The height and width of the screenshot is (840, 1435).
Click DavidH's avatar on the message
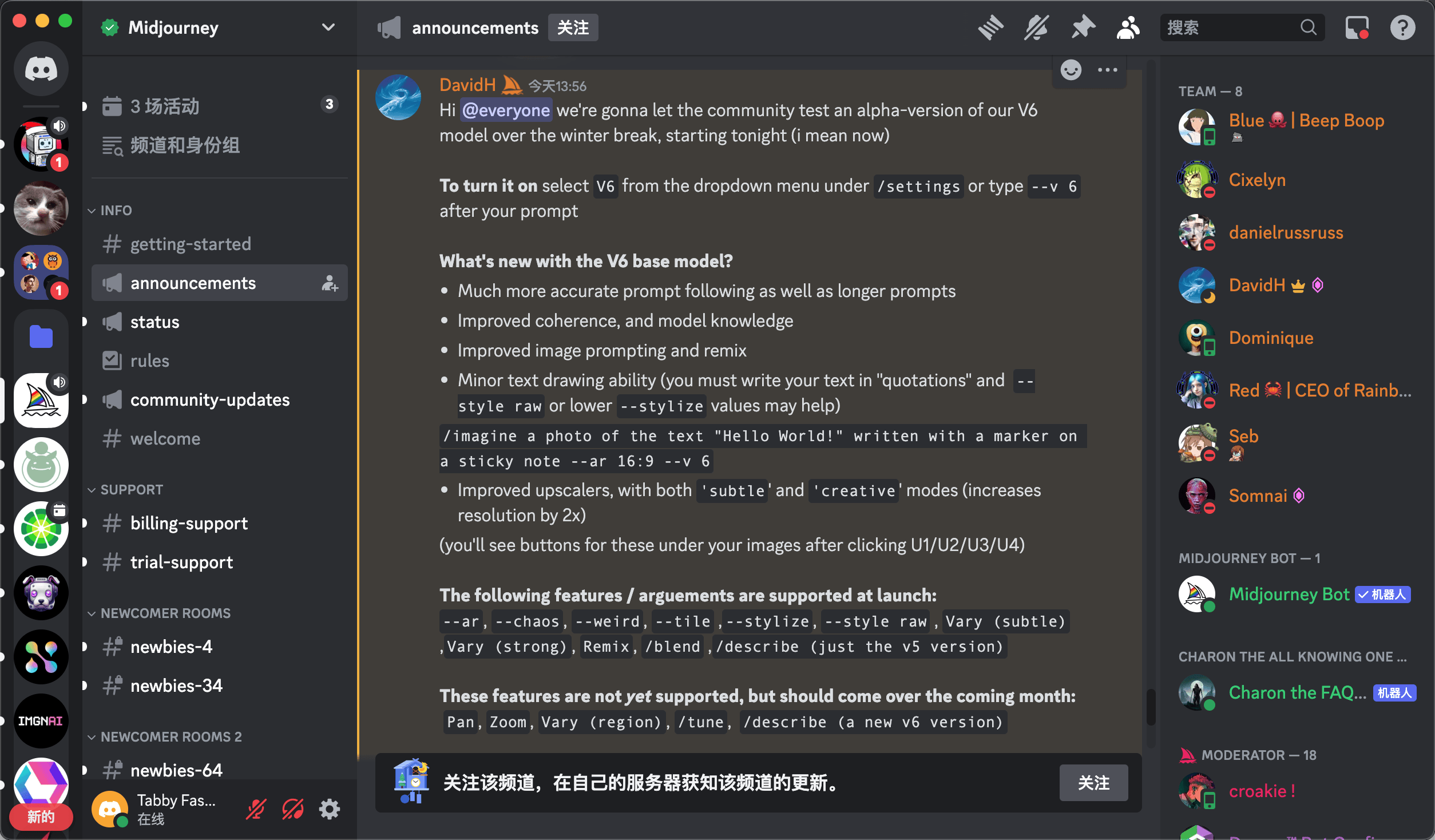coord(398,97)
